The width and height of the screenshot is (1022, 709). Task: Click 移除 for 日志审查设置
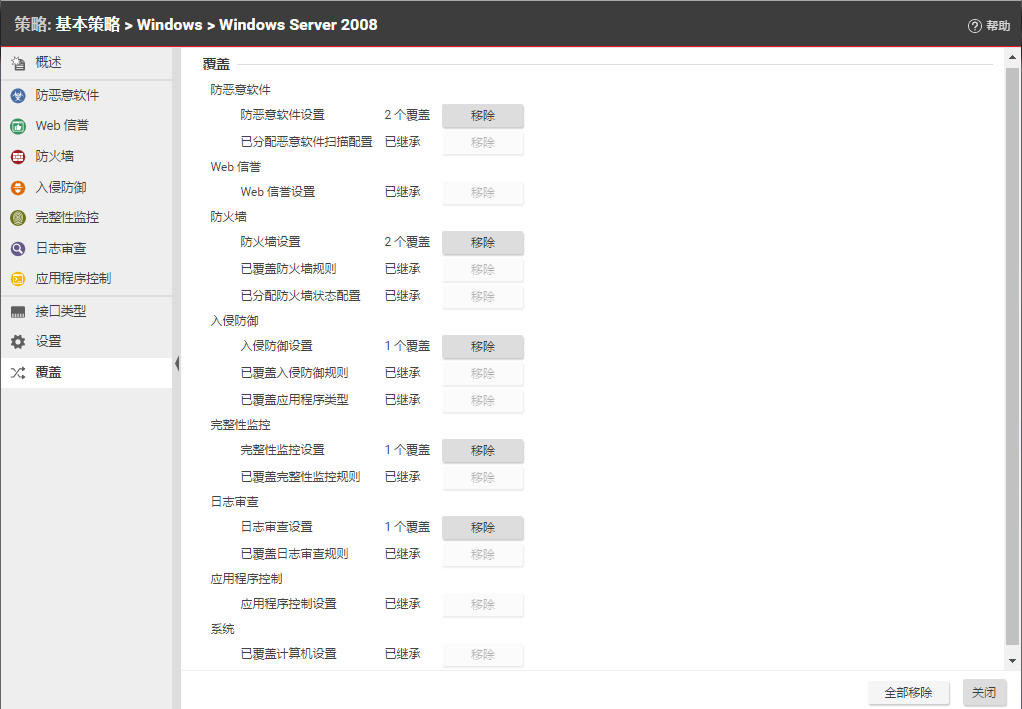click(x=483, y=528)
